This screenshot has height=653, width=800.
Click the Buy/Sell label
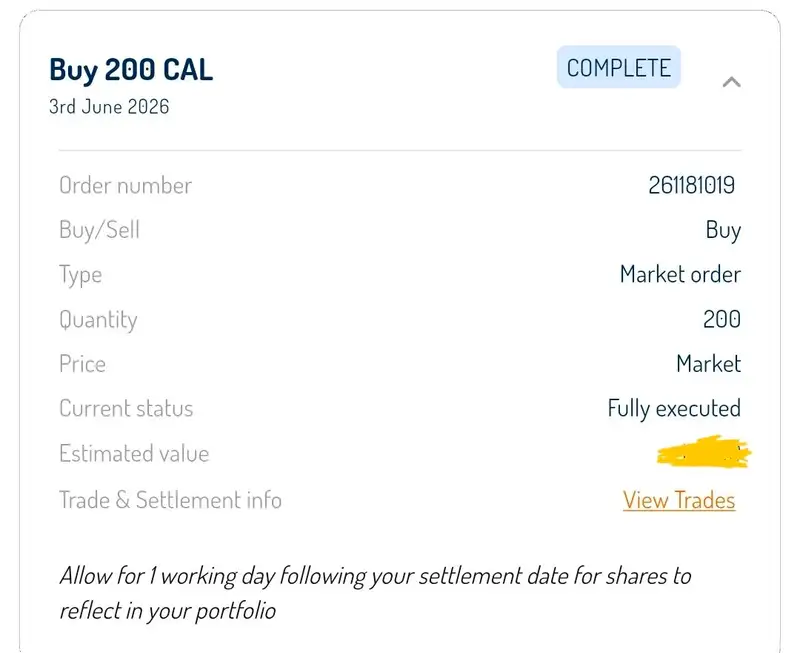click(x=99, y=230)
